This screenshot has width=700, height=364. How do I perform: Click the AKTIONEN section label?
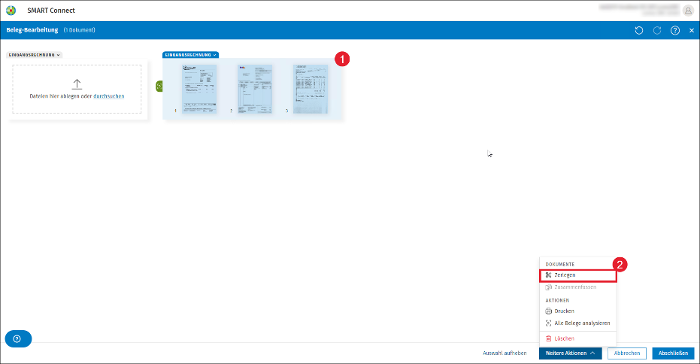pyautogui.click(x=557, y=300)
